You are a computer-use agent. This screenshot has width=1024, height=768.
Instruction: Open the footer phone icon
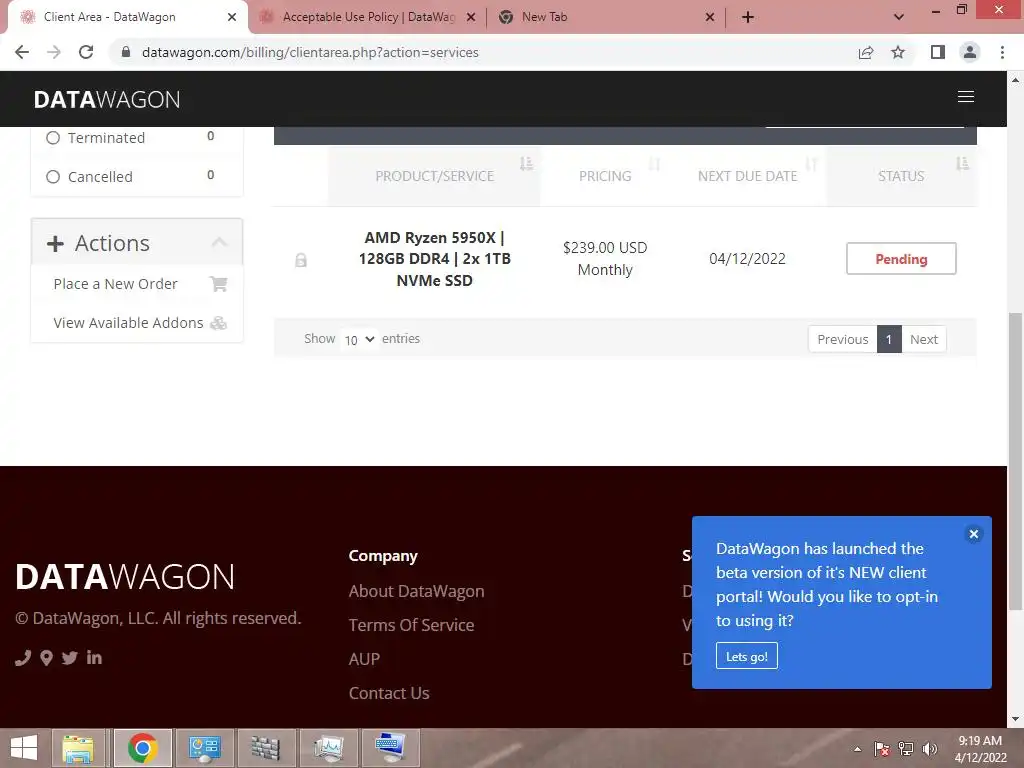pyautogui.click(x=23, y=658)
